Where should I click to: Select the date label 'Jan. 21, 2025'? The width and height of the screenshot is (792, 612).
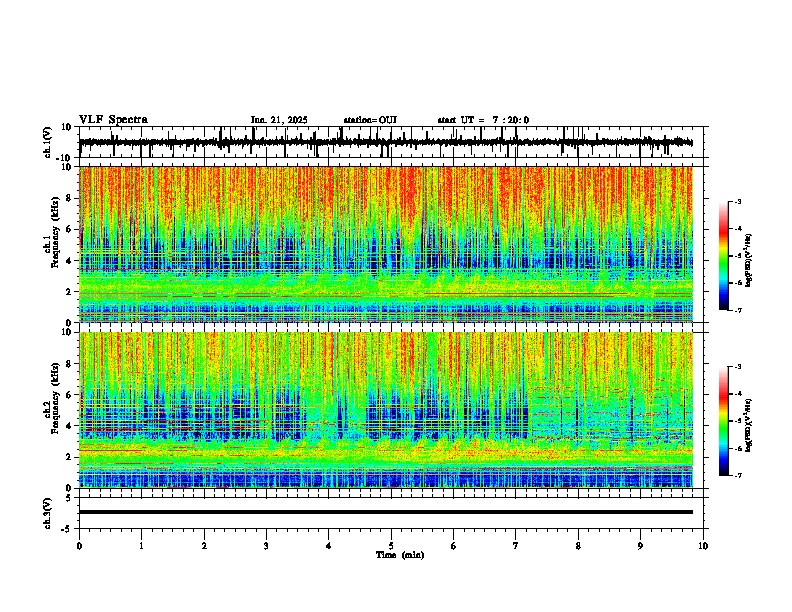tap(279, 120)
